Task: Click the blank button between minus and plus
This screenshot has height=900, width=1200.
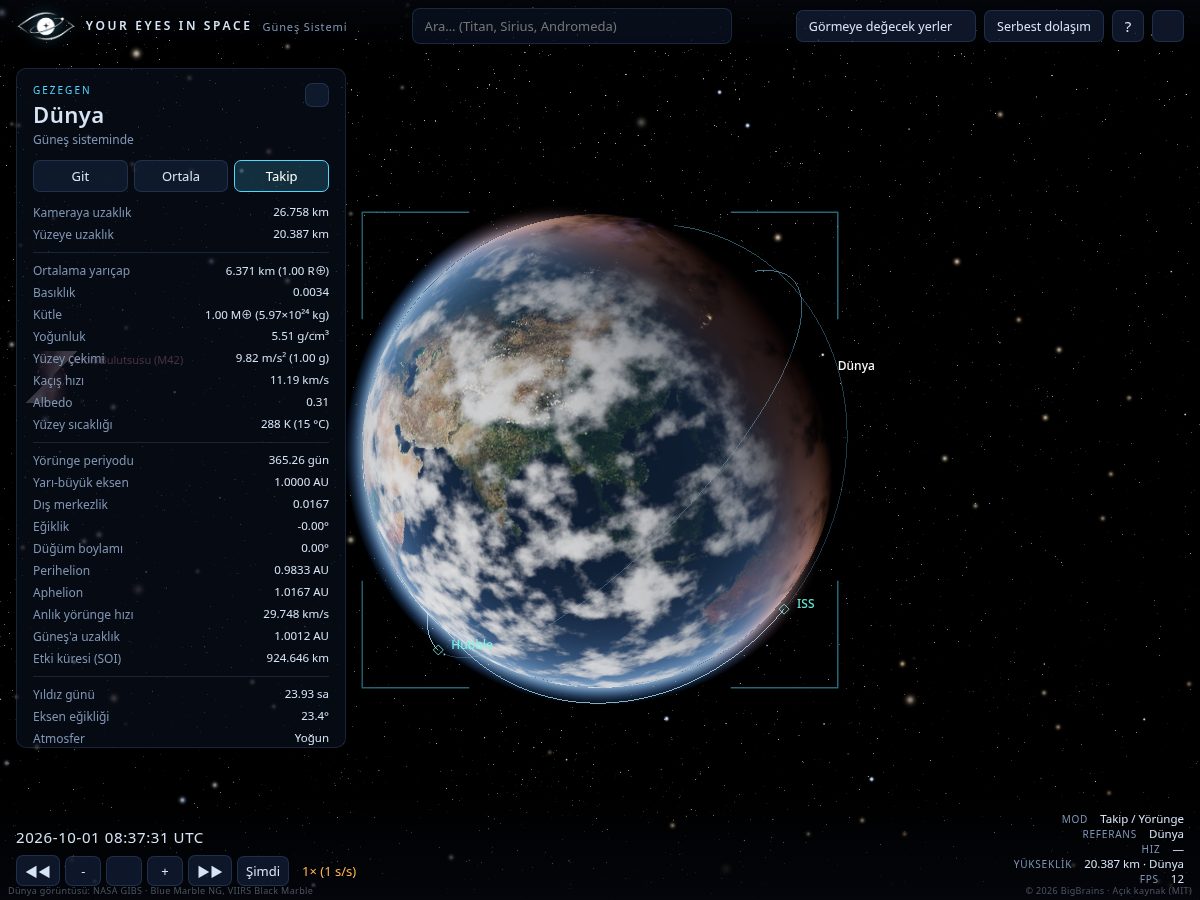Action: point(124,871)
